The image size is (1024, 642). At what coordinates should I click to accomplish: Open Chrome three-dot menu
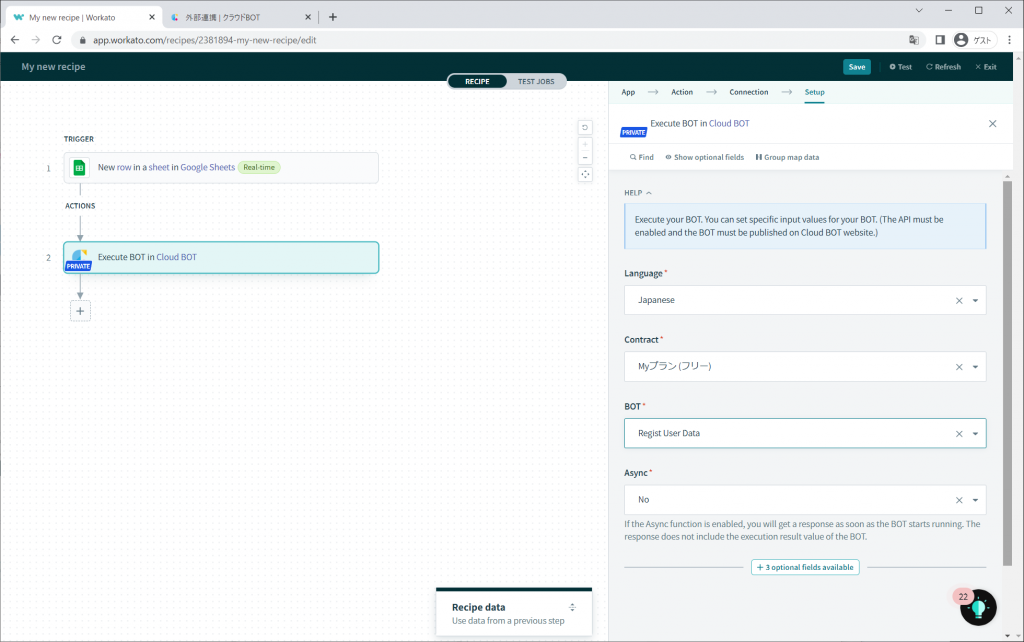(1010, 40)
